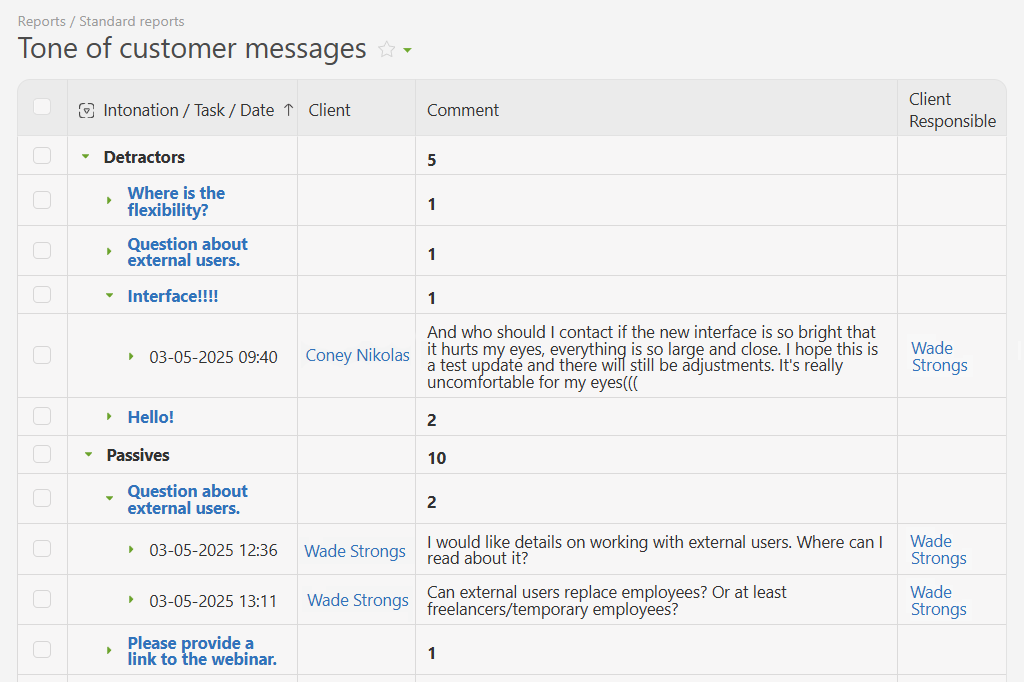The image size is (1024, 682).
Task: Open client Wade Strongs in the 12:36 row
Action: (x=355, y=551)
